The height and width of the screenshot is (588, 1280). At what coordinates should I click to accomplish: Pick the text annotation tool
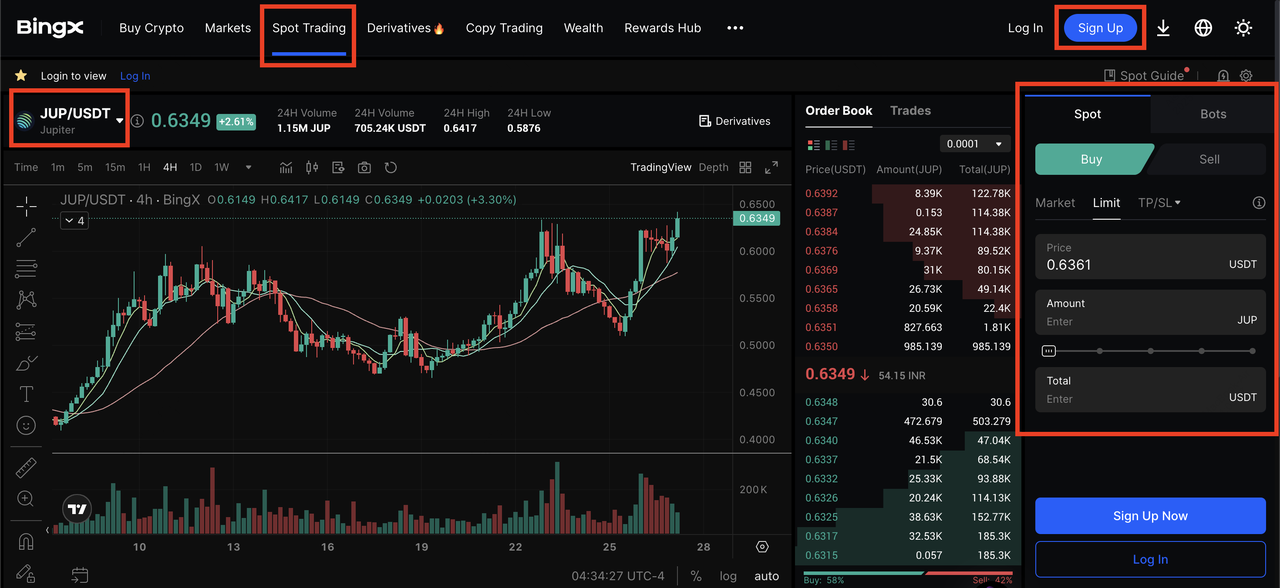tap(27, 394)
